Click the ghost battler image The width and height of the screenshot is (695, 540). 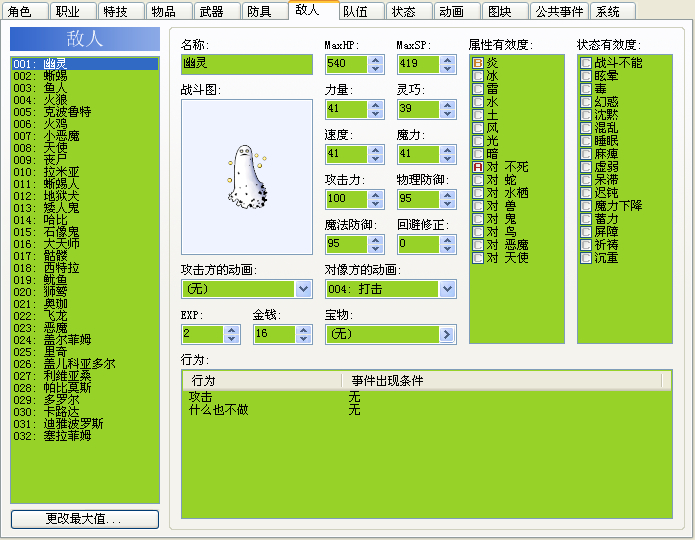coord(247,176)
